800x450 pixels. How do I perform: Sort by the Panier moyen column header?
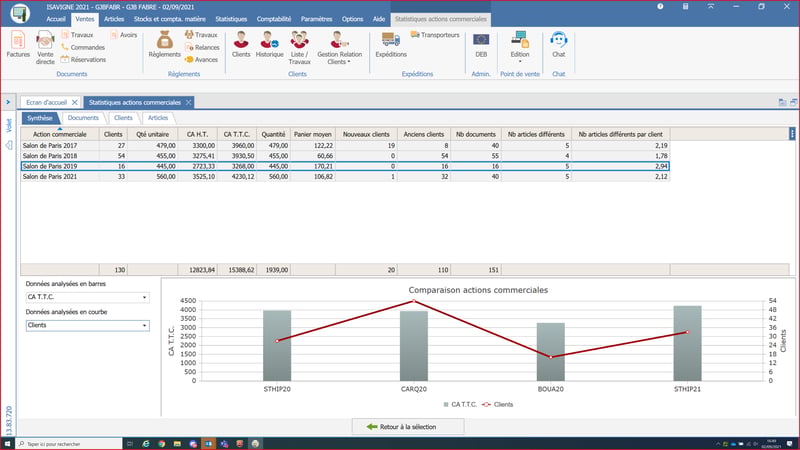[313, 134]
